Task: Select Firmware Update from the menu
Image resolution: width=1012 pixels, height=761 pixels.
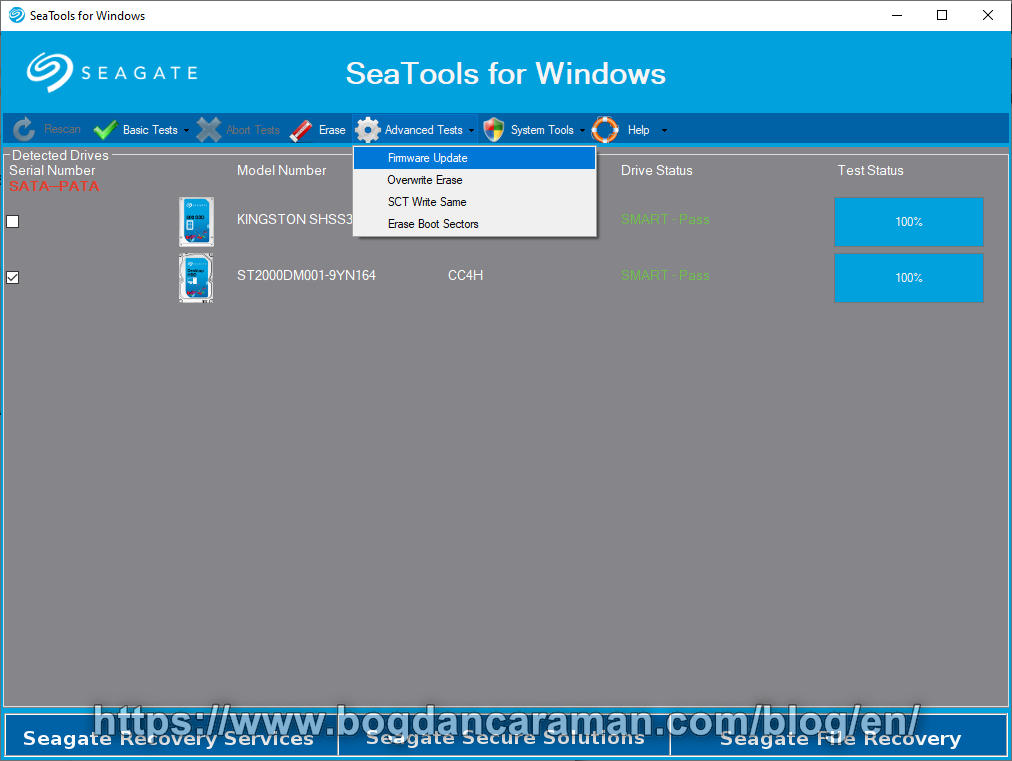Action: 474,158
